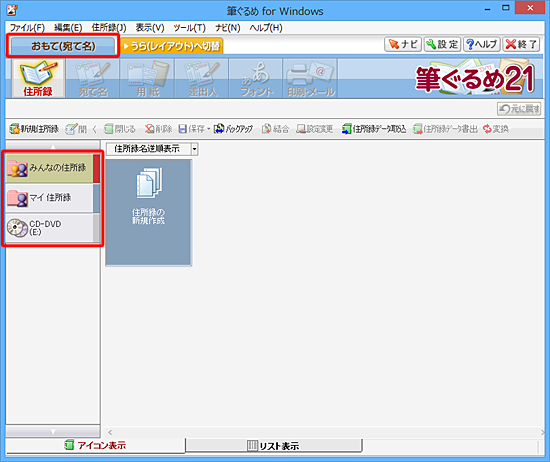This screenshot has width=550, height=462.
Task: Expand sidebar list down arrow
Action: point(53,431)
